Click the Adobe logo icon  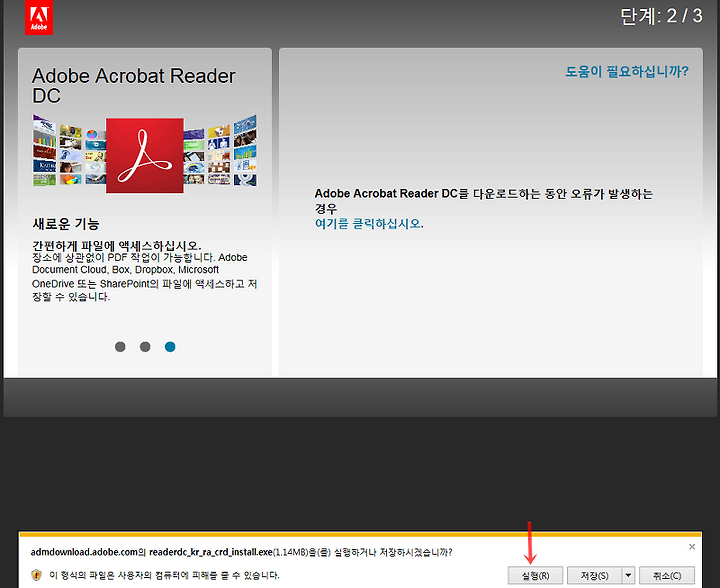point(39,17)
